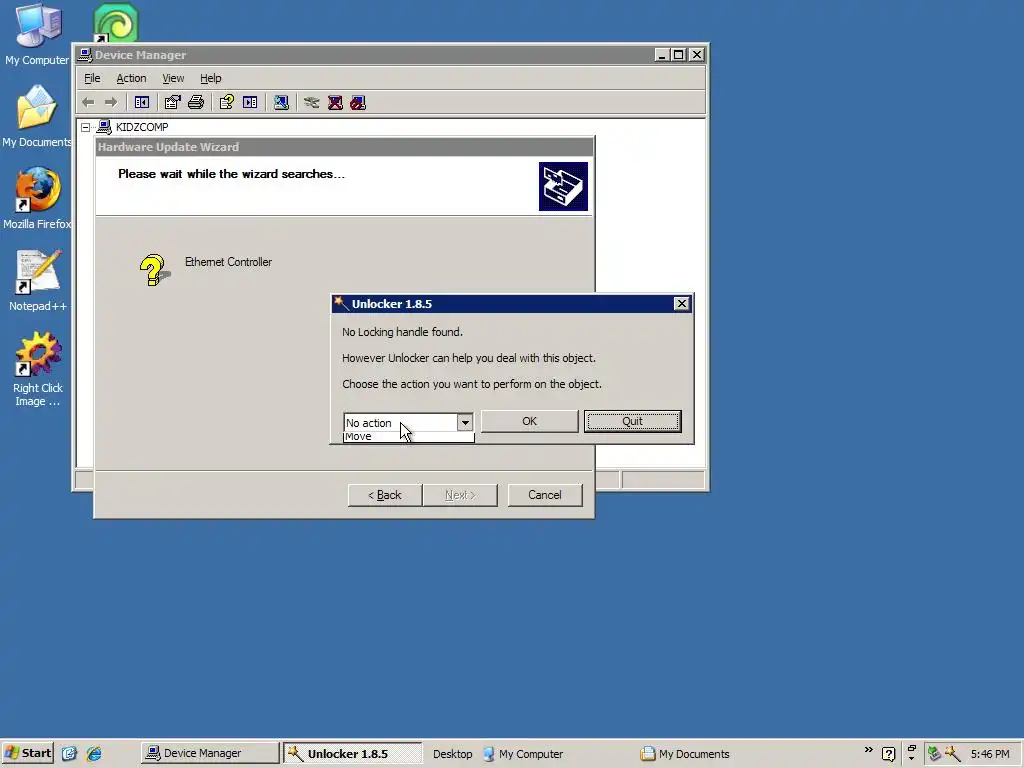The height and width of the screenshot is (768, 1024).
Task: Open View menu in Device Manager
Action: pyautogui.click(x=173, y=78)
